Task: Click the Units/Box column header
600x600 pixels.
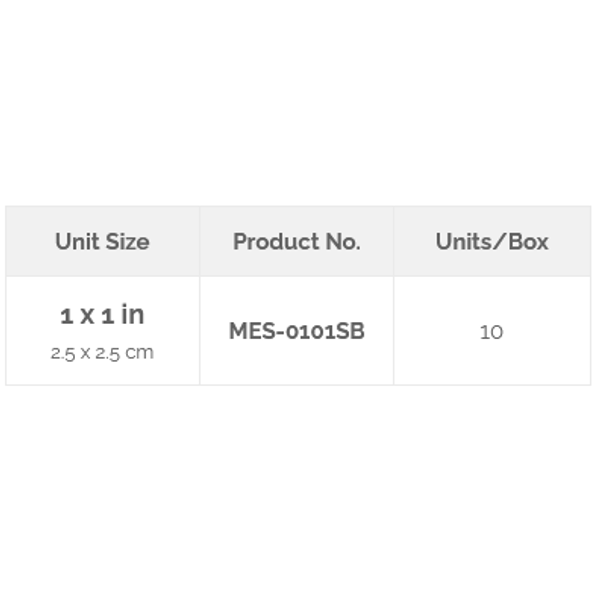Action: (x=492, y=241)
